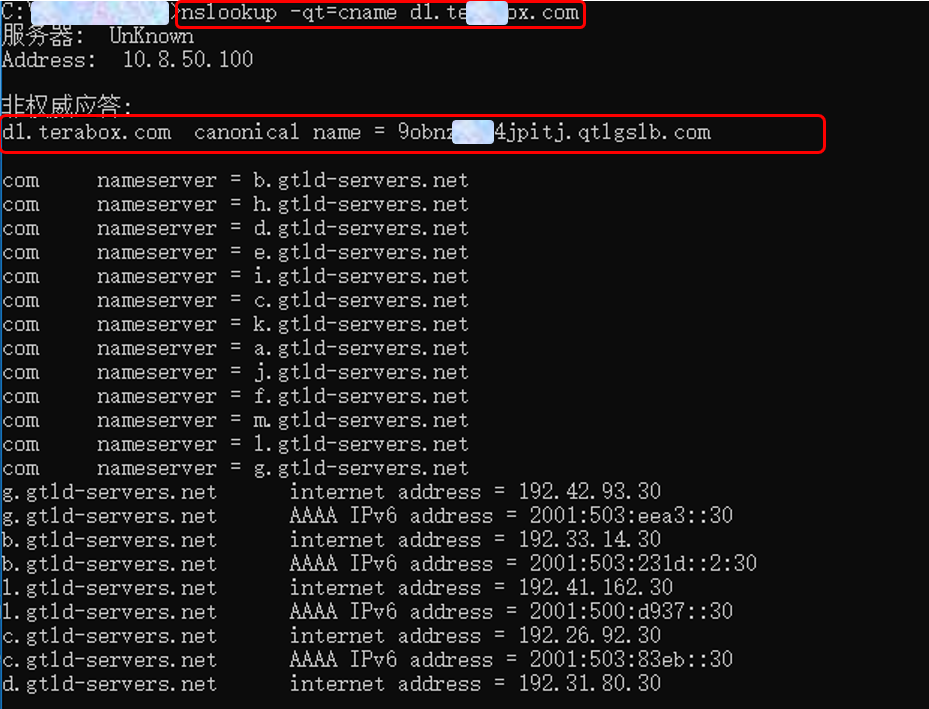This screenshot has height=709, width=929.
Task: Click l.gtld-servers.net in the 192.41.162.30 row
Action: (109, 588)
